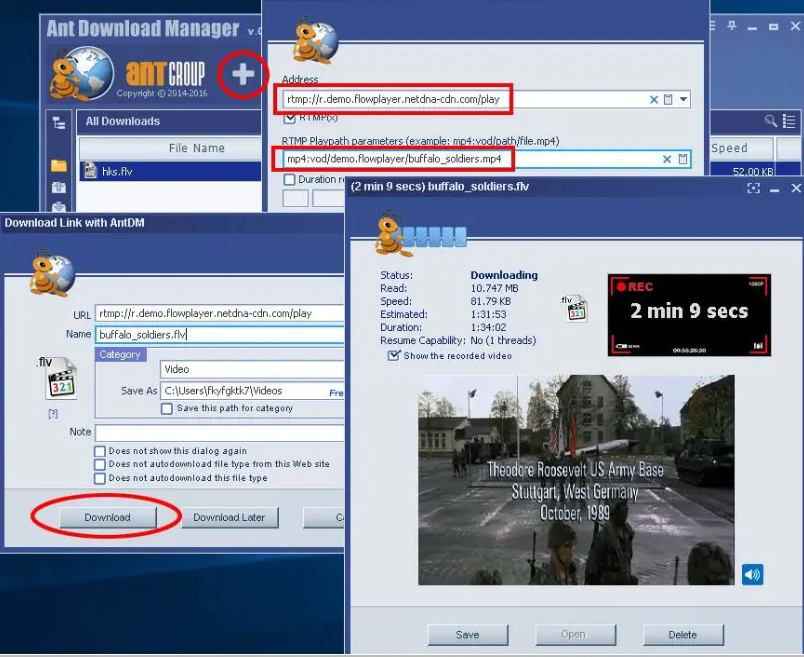Click the paste icon in the Playpath field
The image size is (804, 657).
pos(682,159)
